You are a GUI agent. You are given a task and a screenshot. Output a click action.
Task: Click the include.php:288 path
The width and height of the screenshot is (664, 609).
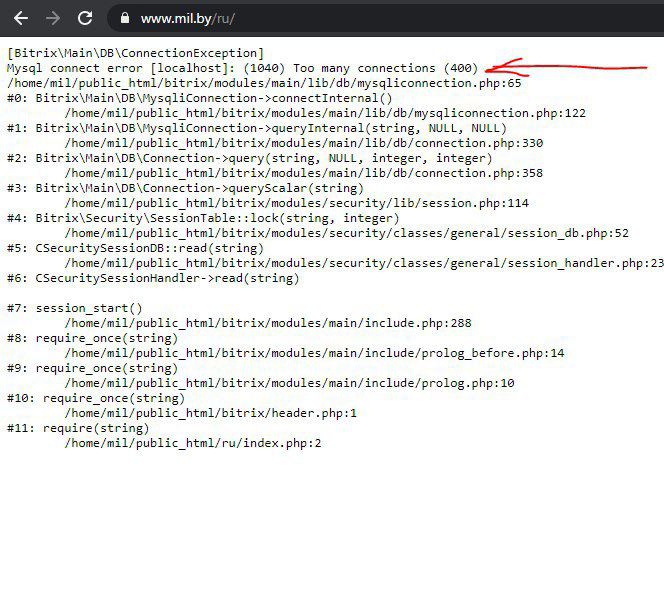pos(268,323)
